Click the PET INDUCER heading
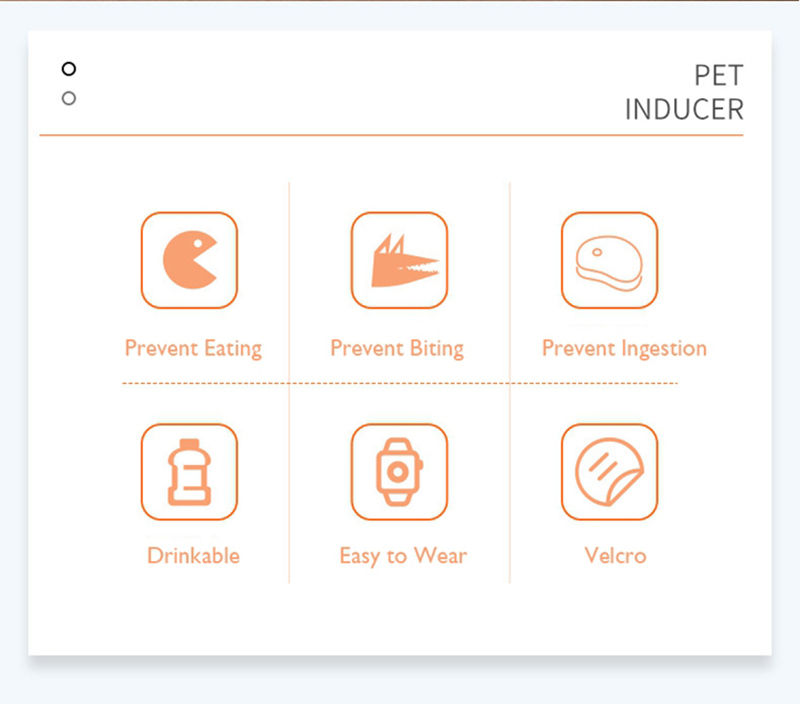 pyautogui.click(x=684, y=92)
